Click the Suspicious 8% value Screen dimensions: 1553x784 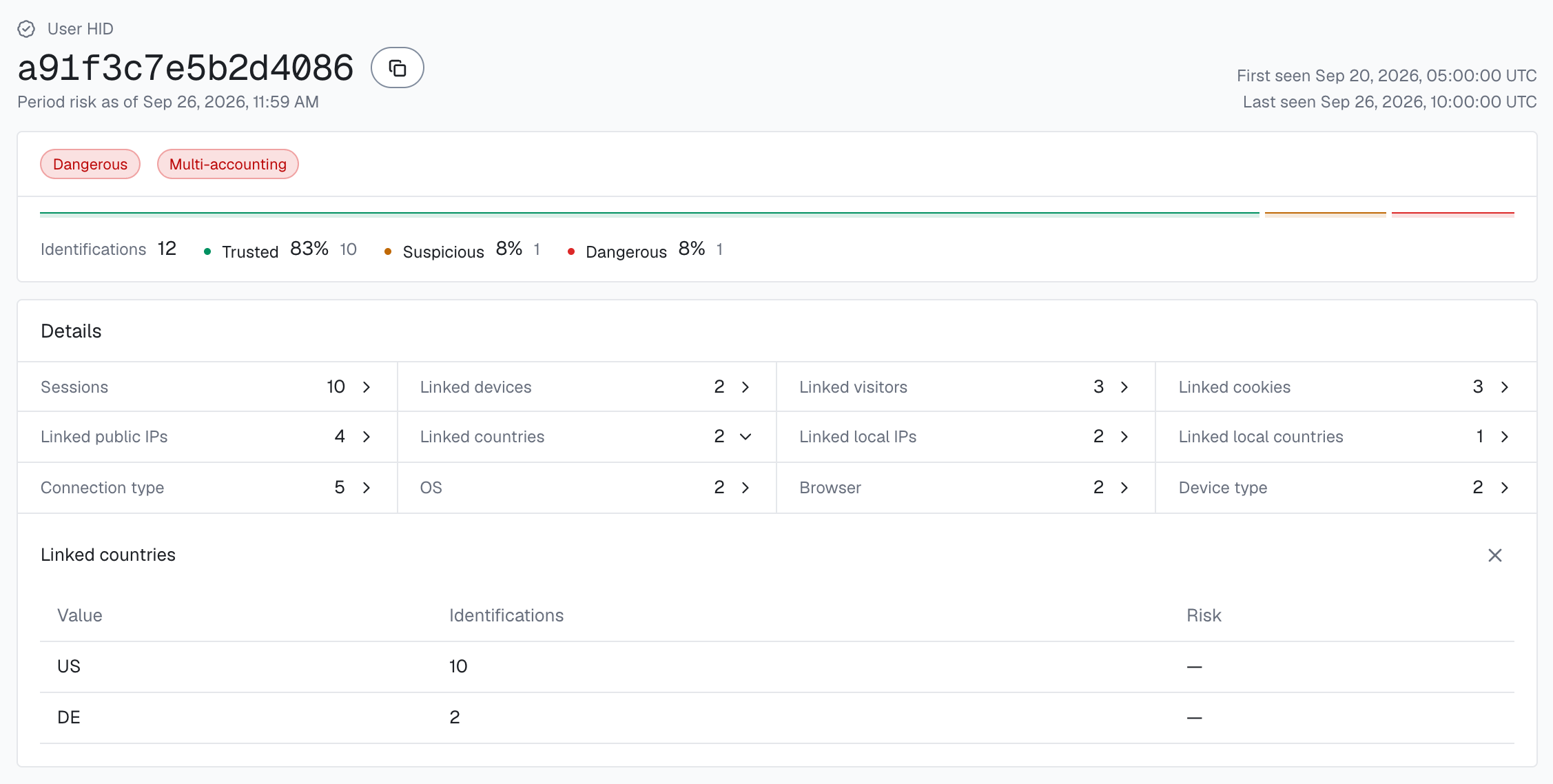tap(508, 249)
